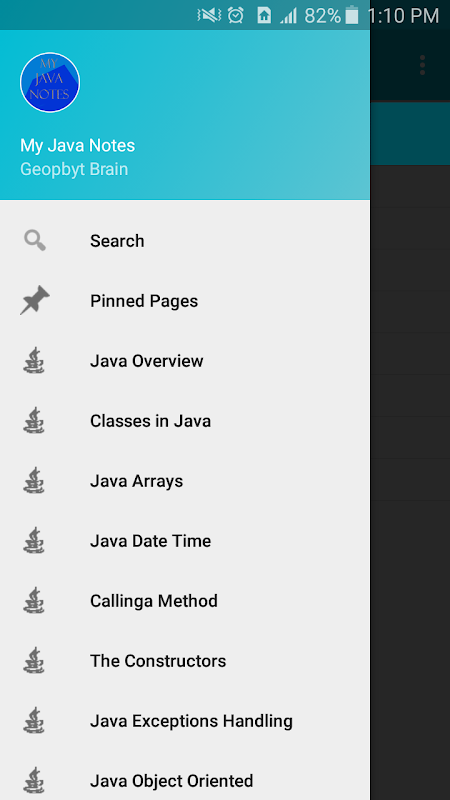
Task: Tap the pushpin icon for Pinned Pages
Action: tap(35, 301)
